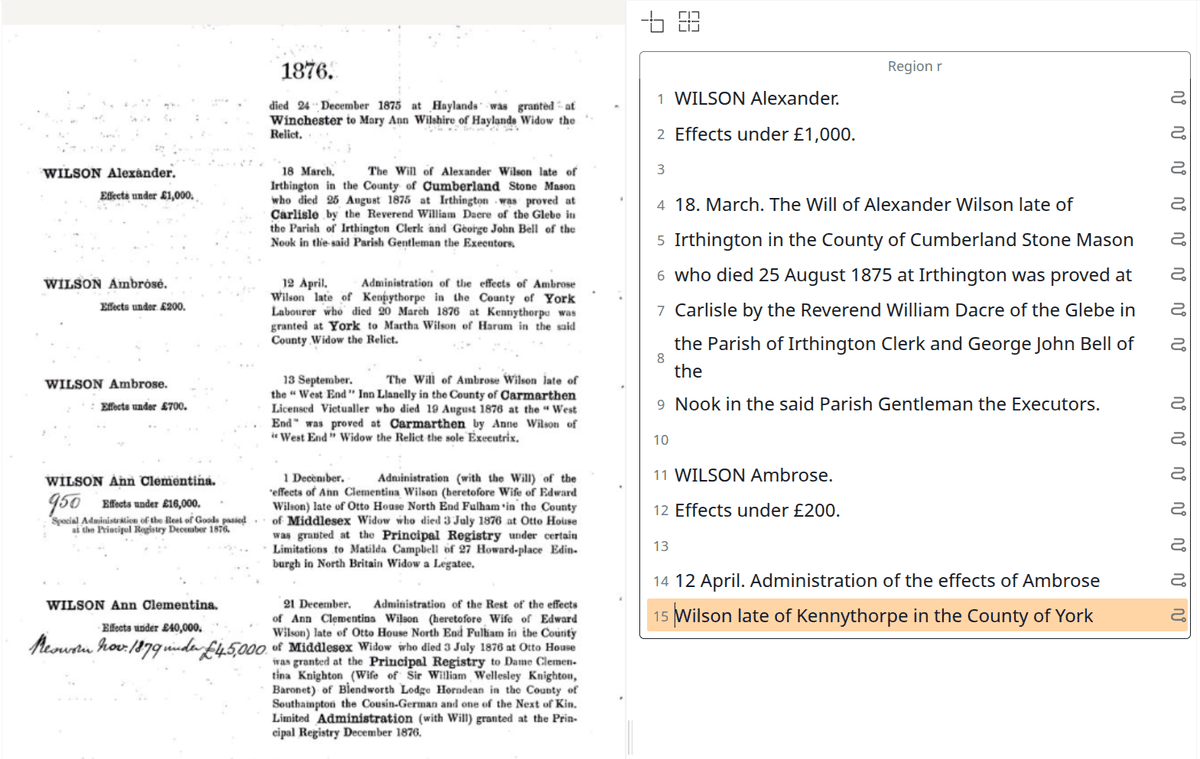This screenshot has height=759, width=1200.
Task: Select transcription line 'Effects under £1,000.'
Action: tap(765, 134)
